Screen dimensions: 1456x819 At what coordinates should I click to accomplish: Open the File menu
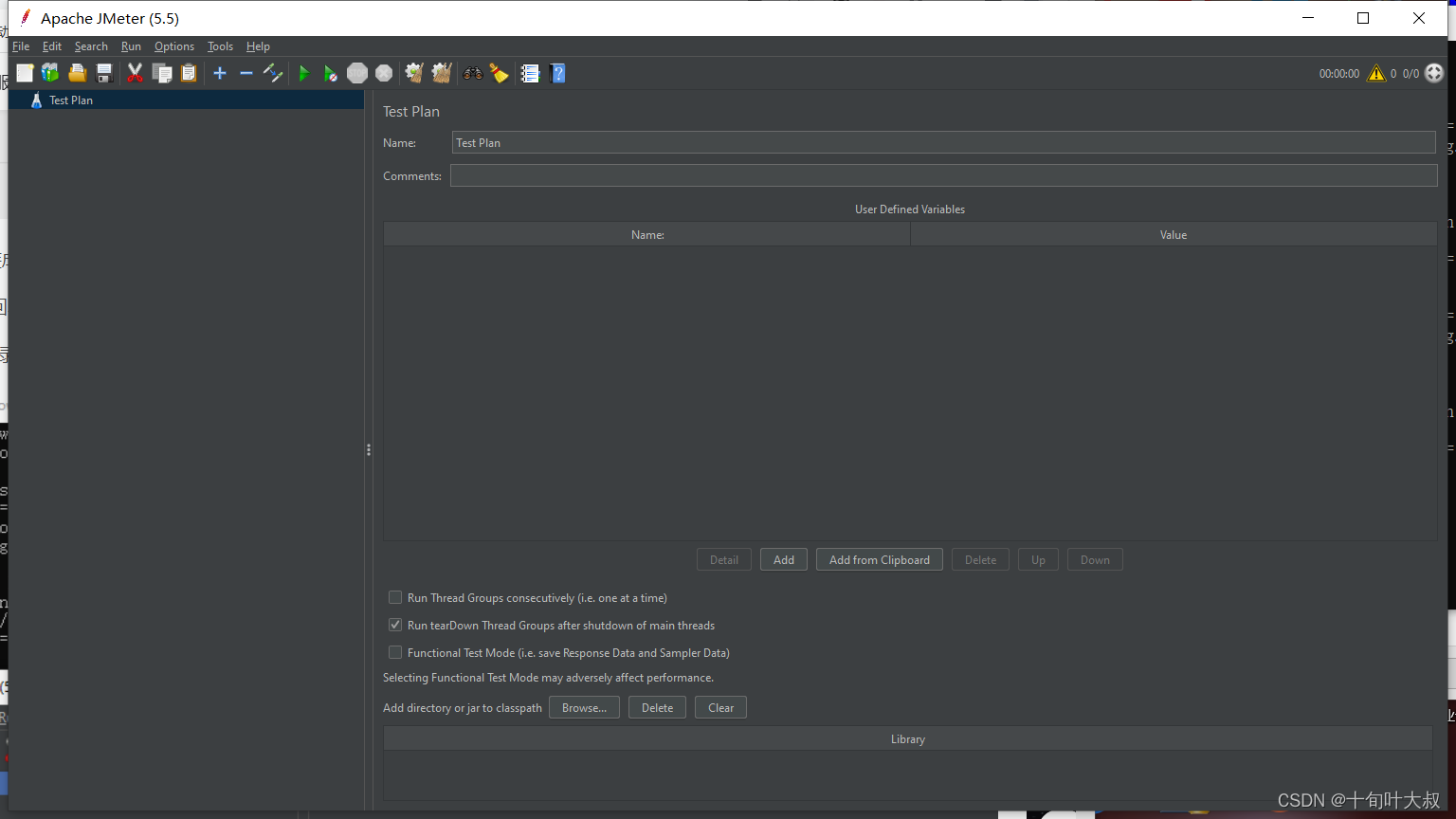(21, 45)
